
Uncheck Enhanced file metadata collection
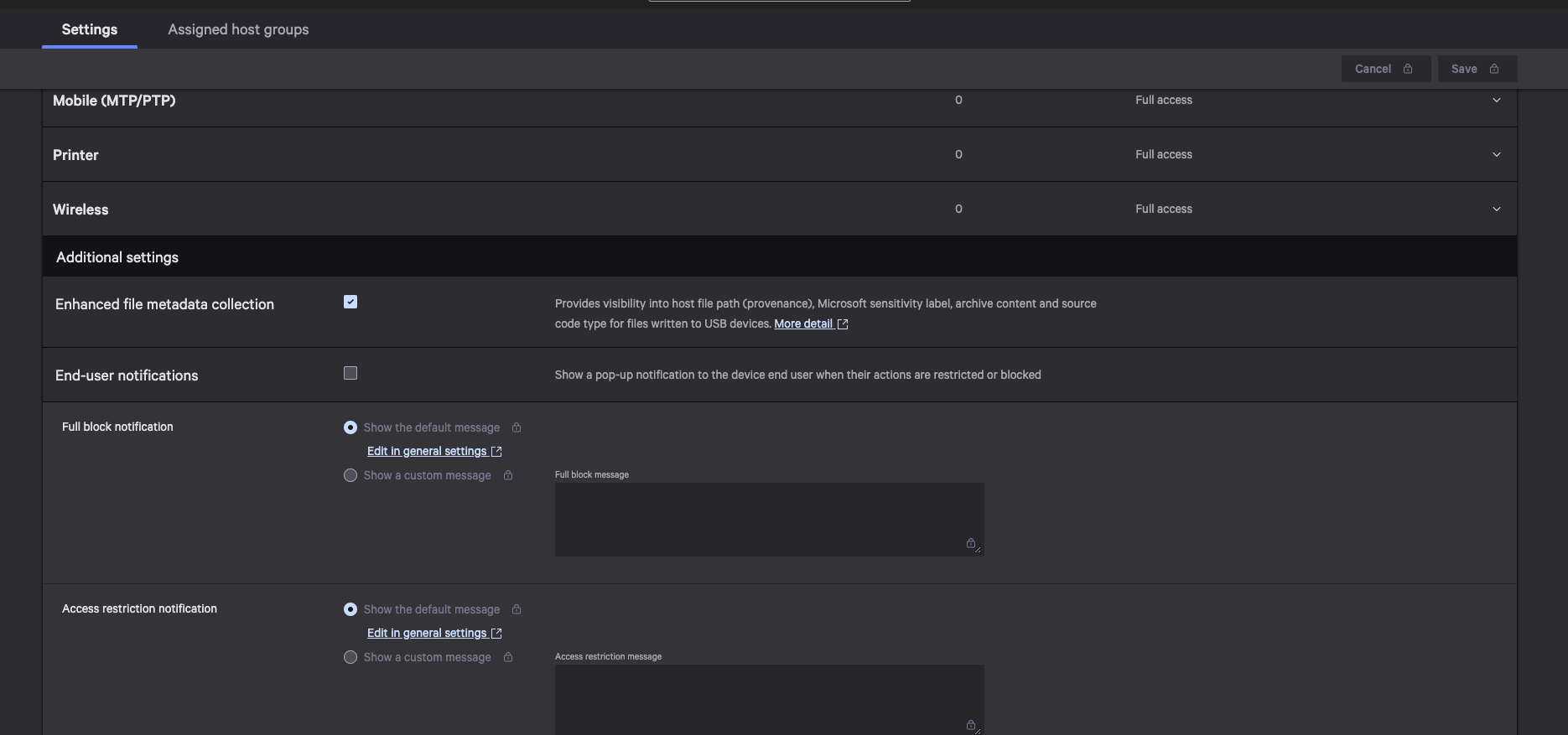(x=350, y=302)
